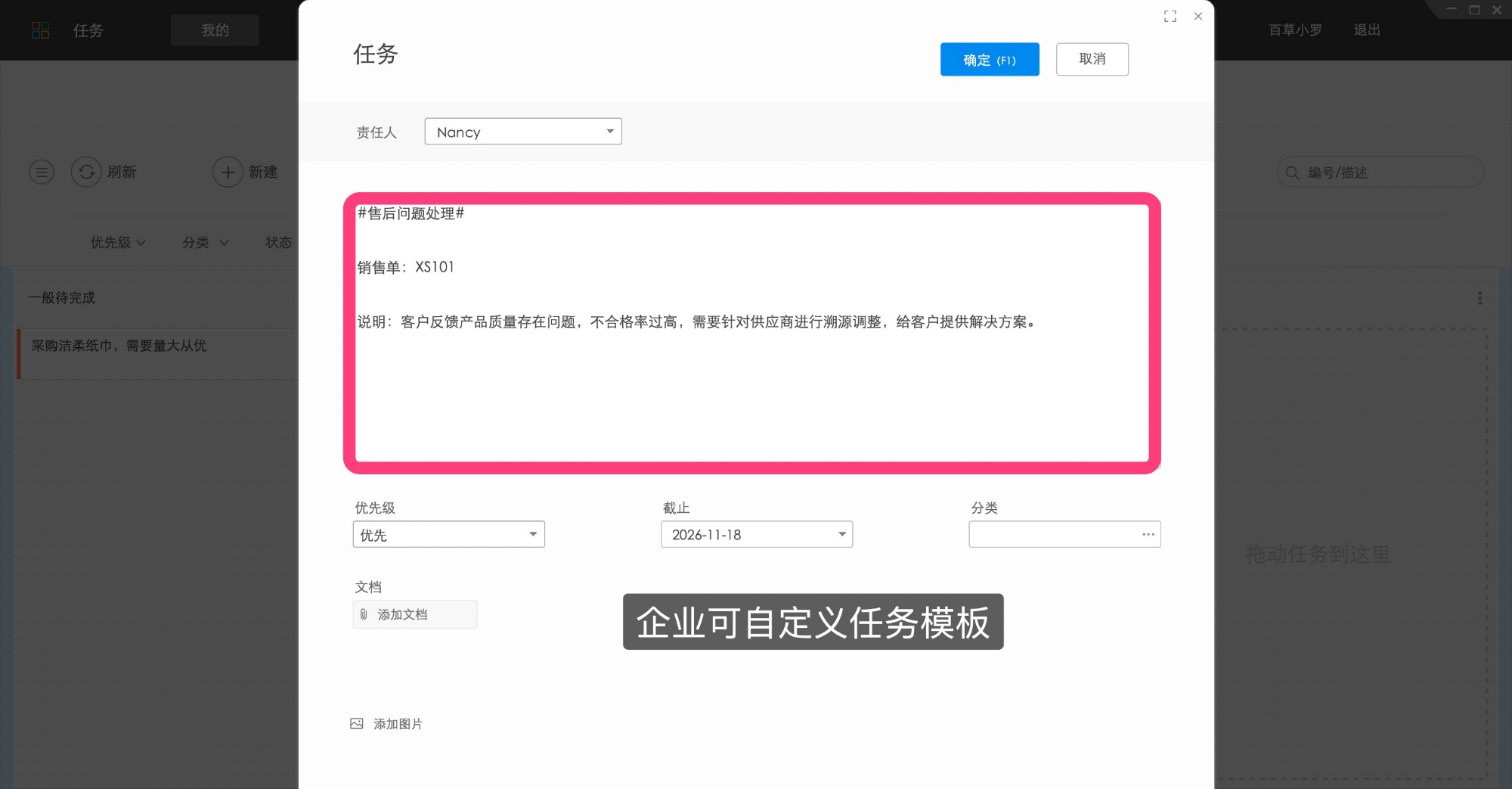Open the three-dot column options menu
1512x789 pixels.
(1480, 298)
